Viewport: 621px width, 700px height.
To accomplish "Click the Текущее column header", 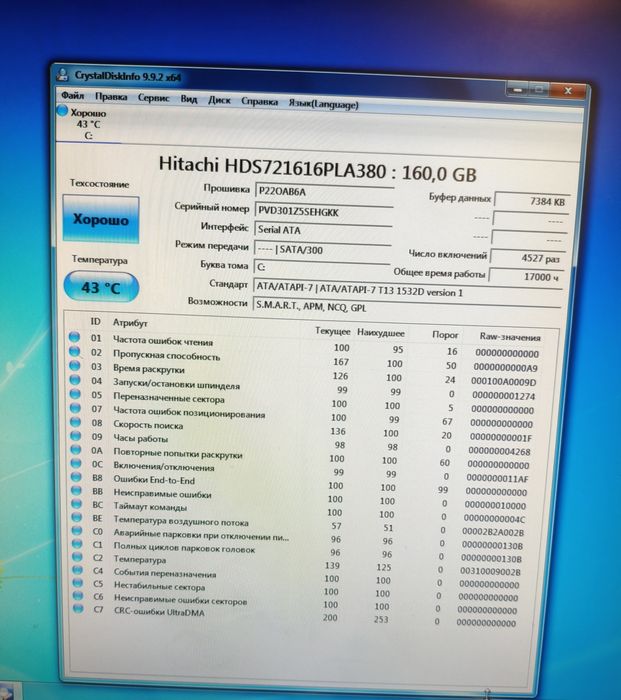I will pyautogui.click(x=333, y=331).
